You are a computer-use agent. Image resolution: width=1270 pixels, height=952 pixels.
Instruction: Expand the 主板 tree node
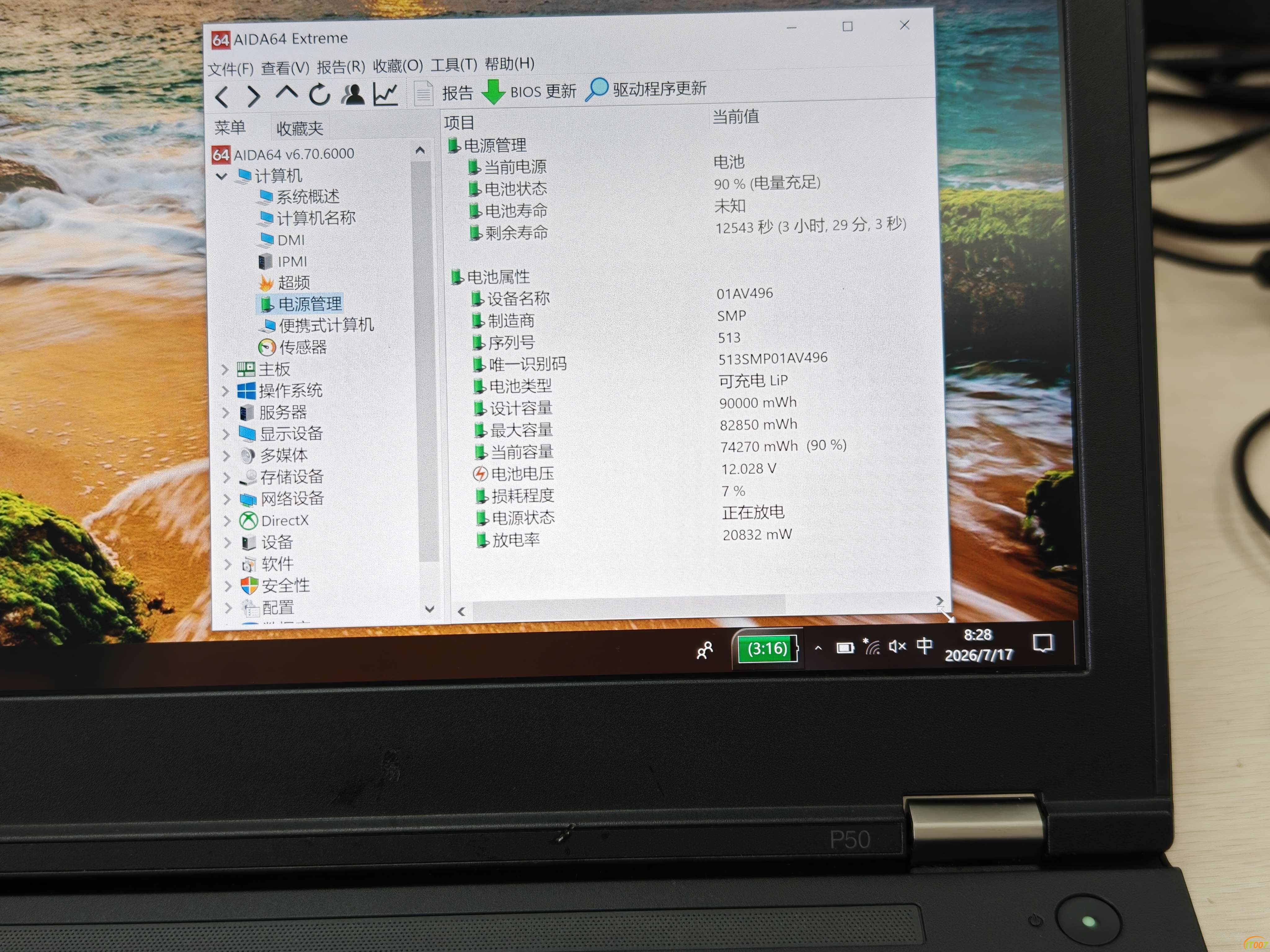[x=224, y=370]
